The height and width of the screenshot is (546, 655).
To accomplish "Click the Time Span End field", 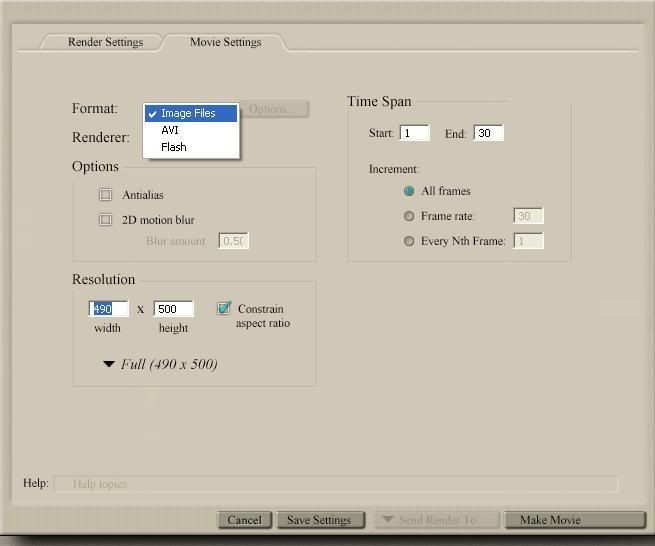I will coord(488,133).
